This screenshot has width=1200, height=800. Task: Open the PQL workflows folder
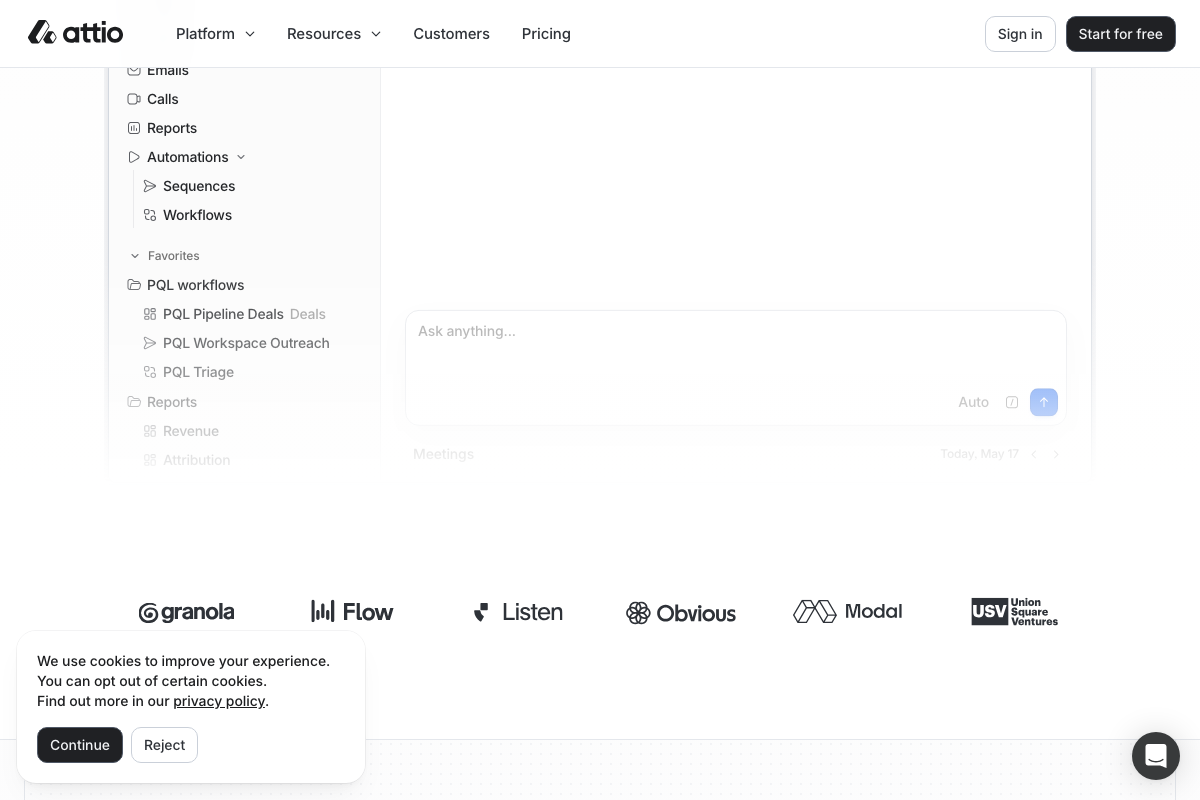(195, 285)
